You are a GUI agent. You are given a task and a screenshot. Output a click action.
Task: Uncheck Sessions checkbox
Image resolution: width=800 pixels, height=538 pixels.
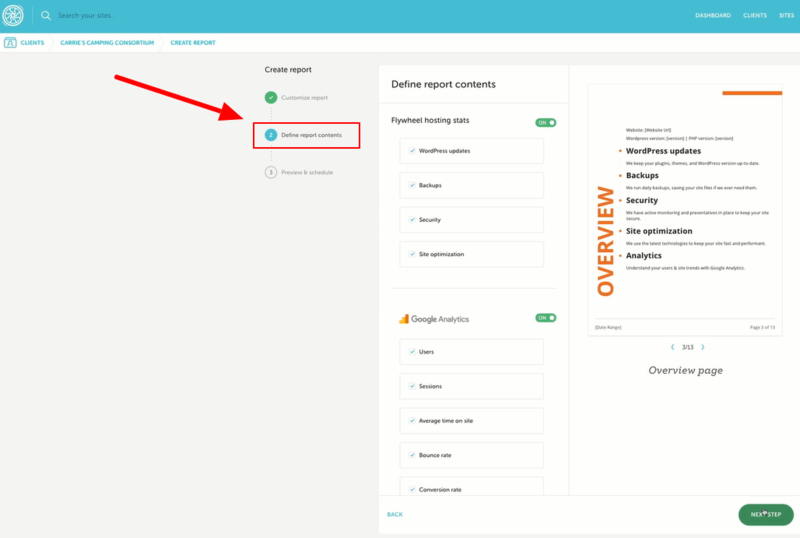click(x=412, y=386)
